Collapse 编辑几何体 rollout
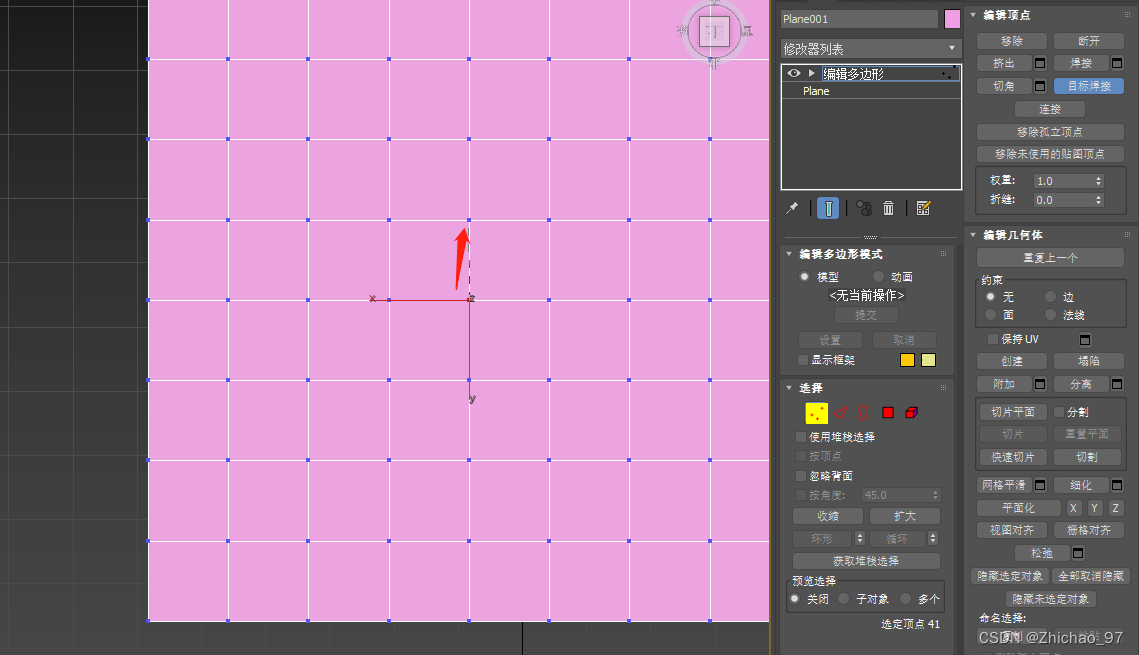Screen dimensions: 1139x655 (973, 235)
